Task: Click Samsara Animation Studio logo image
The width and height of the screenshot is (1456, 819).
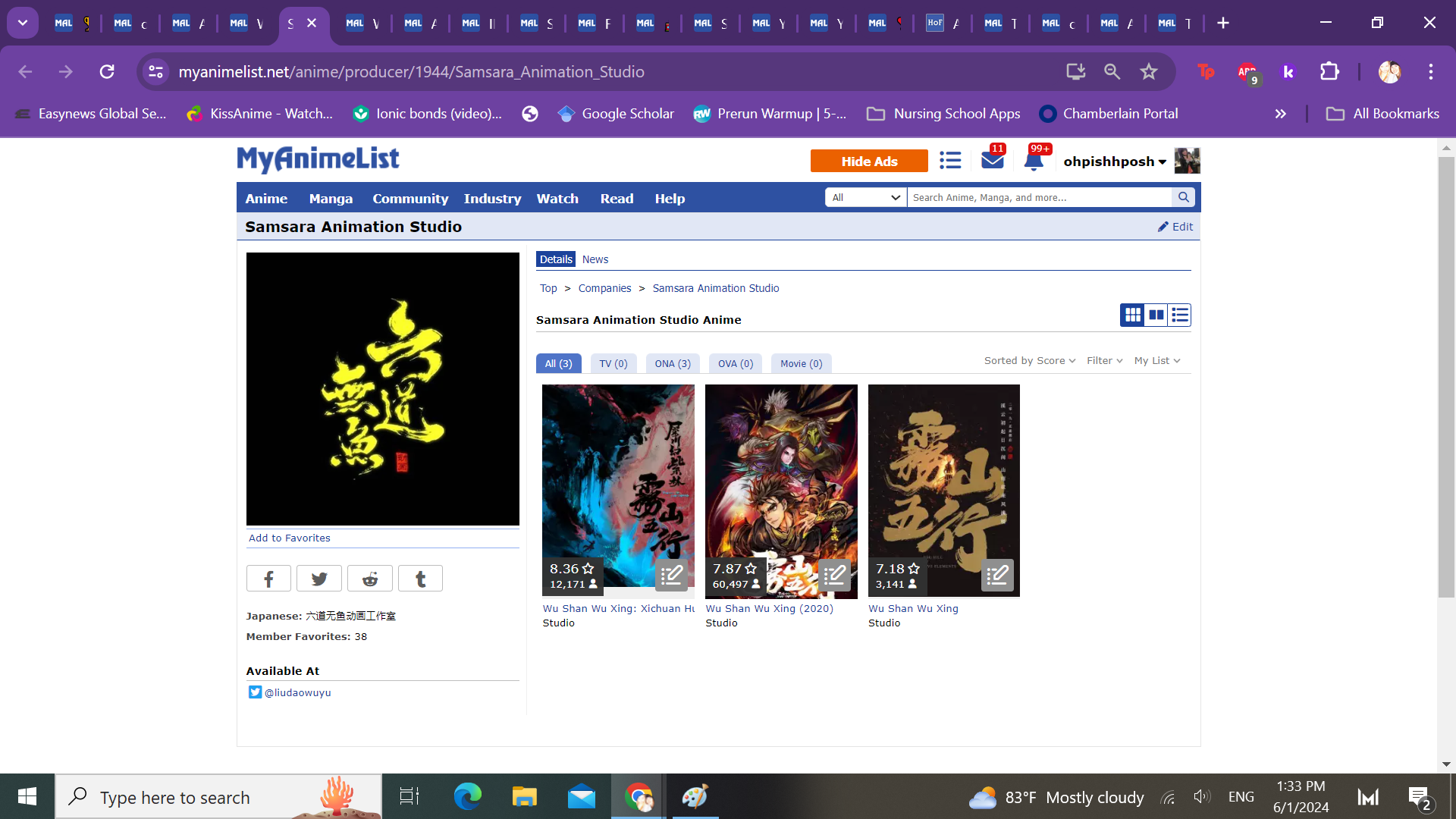Action: [382, 389]
